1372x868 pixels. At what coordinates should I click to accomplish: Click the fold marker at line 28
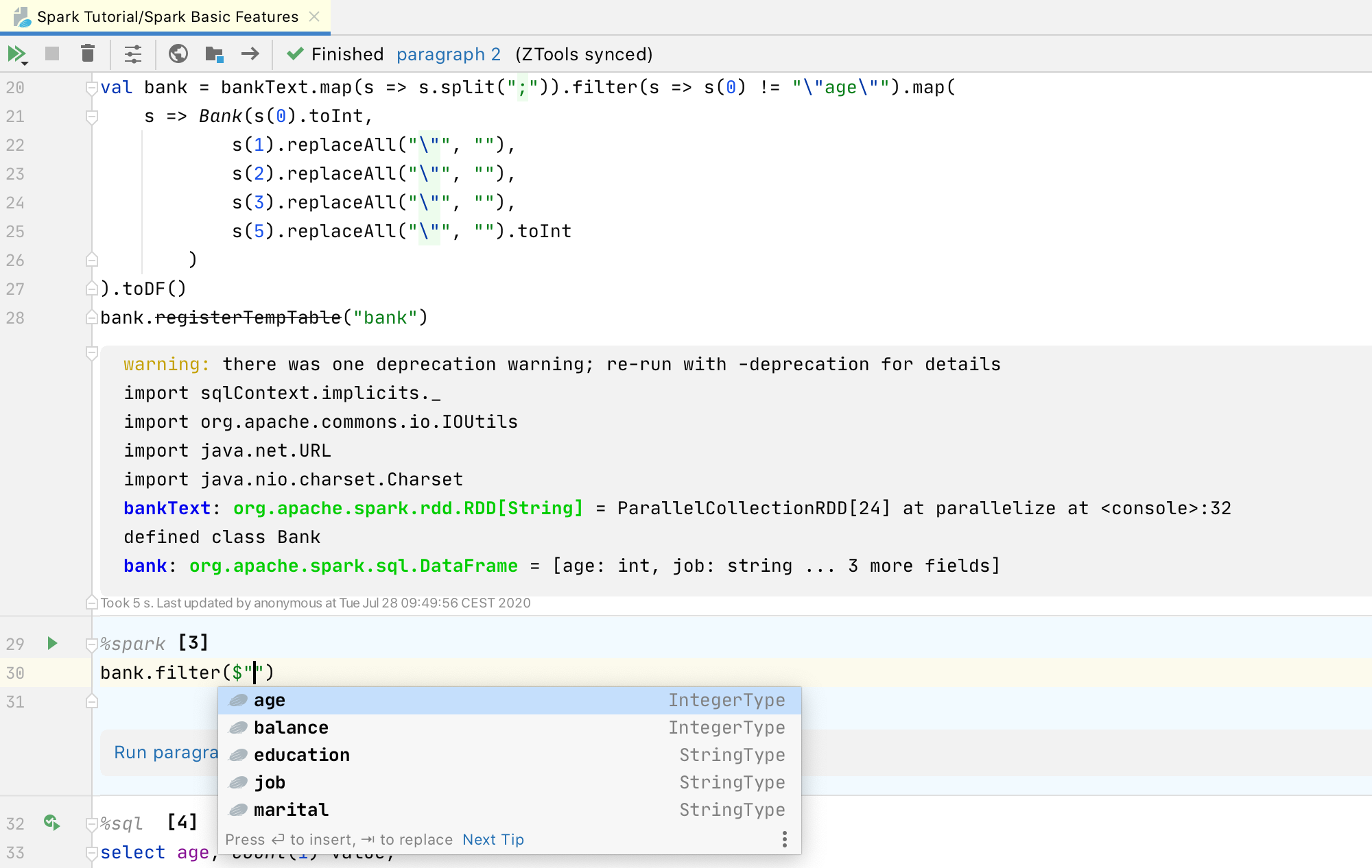pyautogui.click(x=92, y=317)
